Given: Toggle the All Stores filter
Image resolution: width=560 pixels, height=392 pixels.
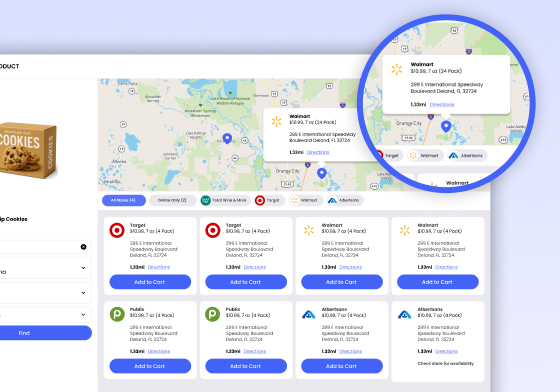Looking at the screenshot, I should [x=124, y=200].
